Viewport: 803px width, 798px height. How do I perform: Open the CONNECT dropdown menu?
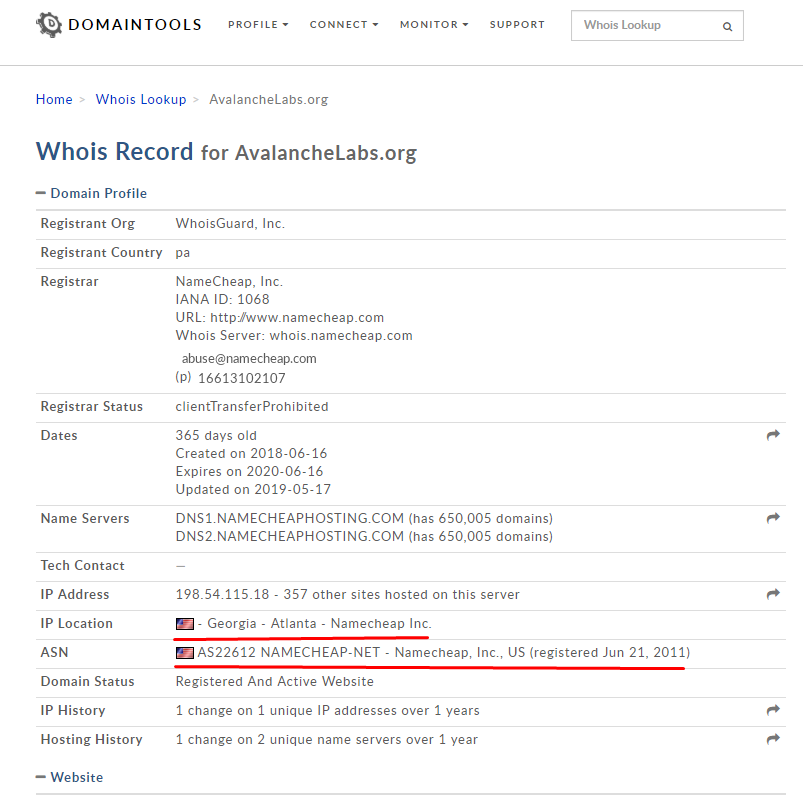[344, 24]
